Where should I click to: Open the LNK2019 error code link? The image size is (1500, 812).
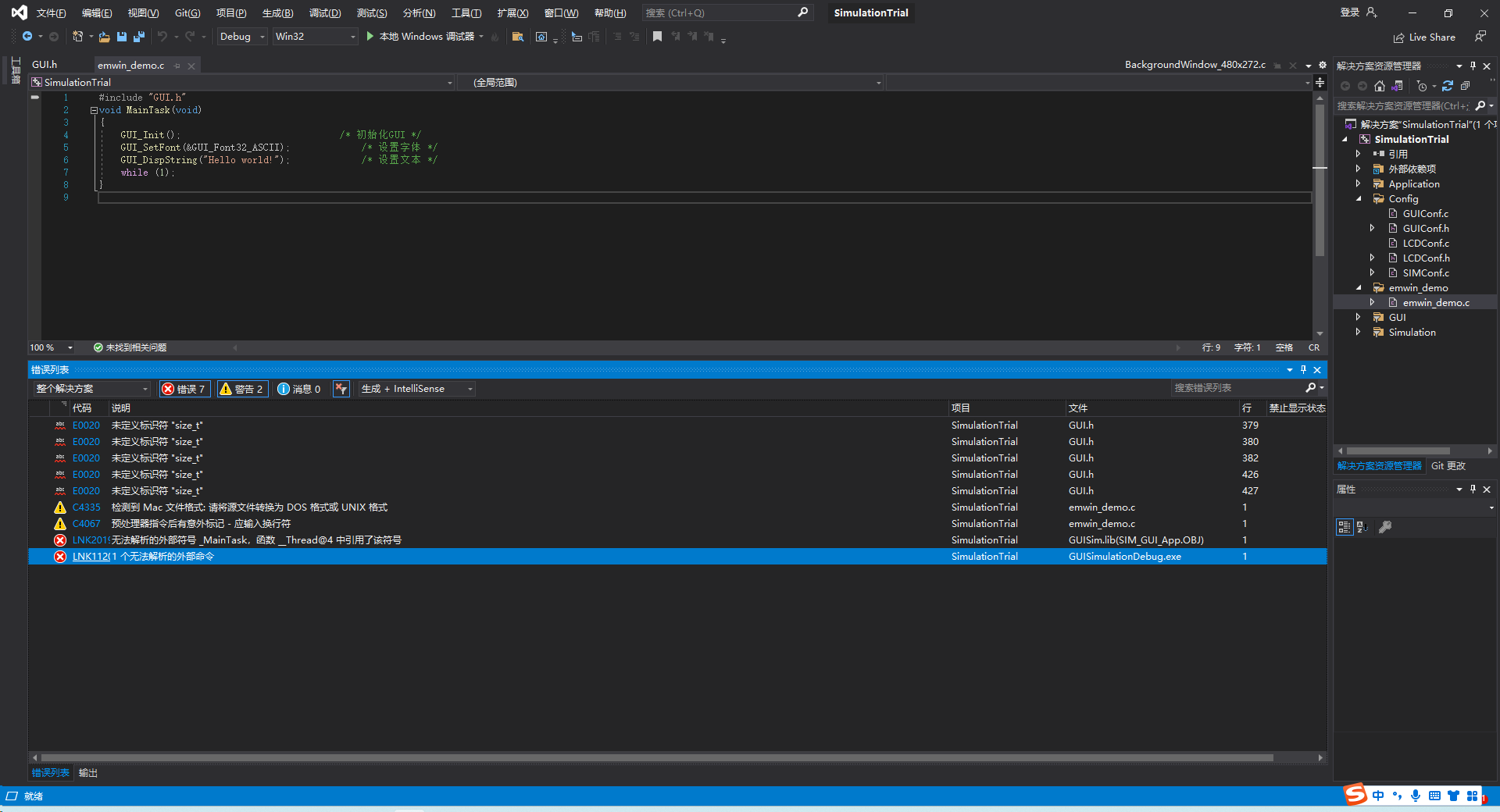(91, 540)
